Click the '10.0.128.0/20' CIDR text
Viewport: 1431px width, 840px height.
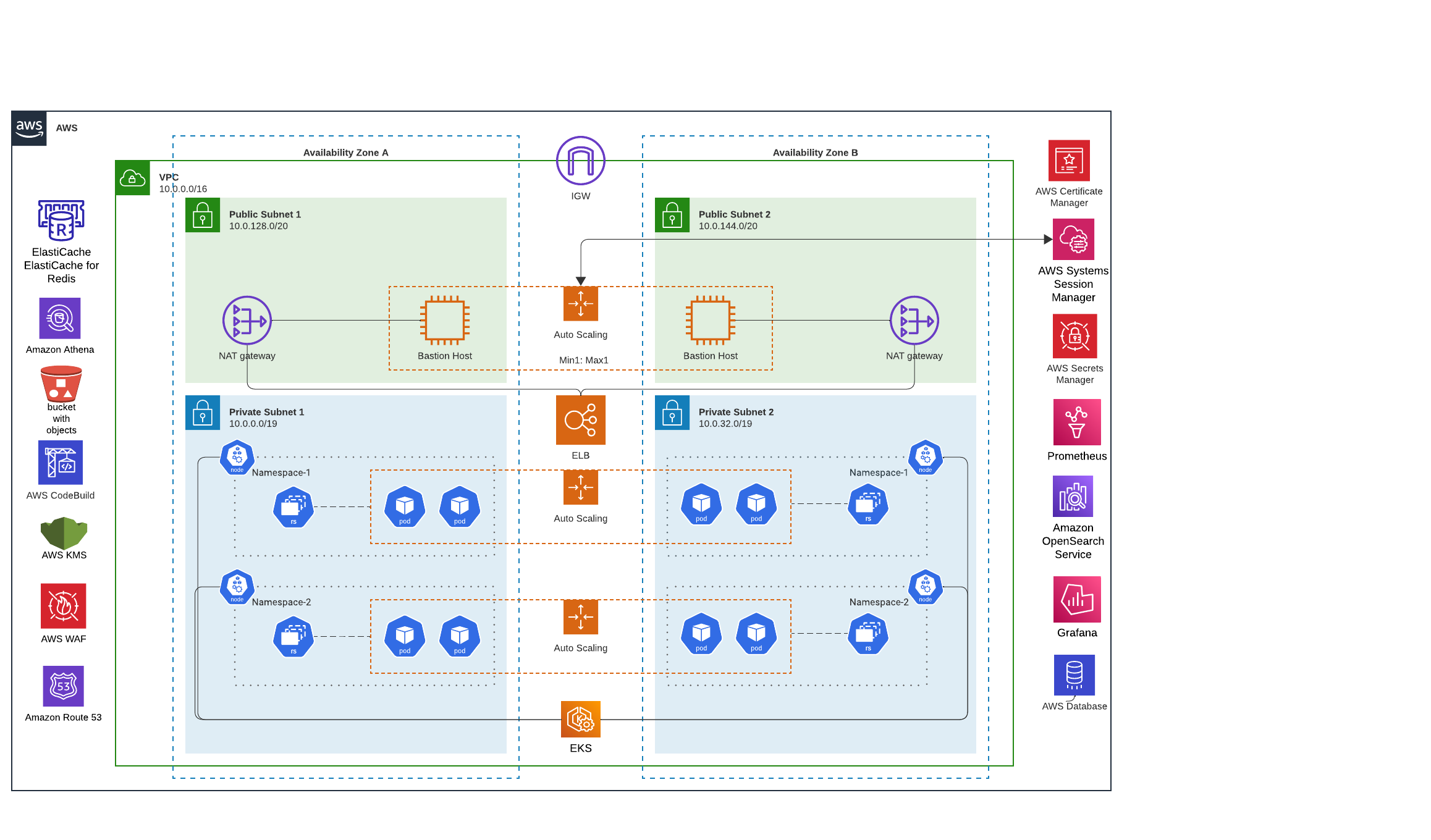point(258,226)
